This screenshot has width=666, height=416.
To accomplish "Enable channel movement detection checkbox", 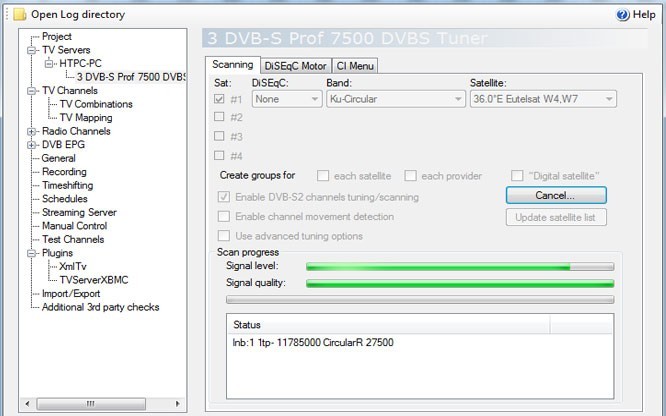I will [x=223, y=217].
